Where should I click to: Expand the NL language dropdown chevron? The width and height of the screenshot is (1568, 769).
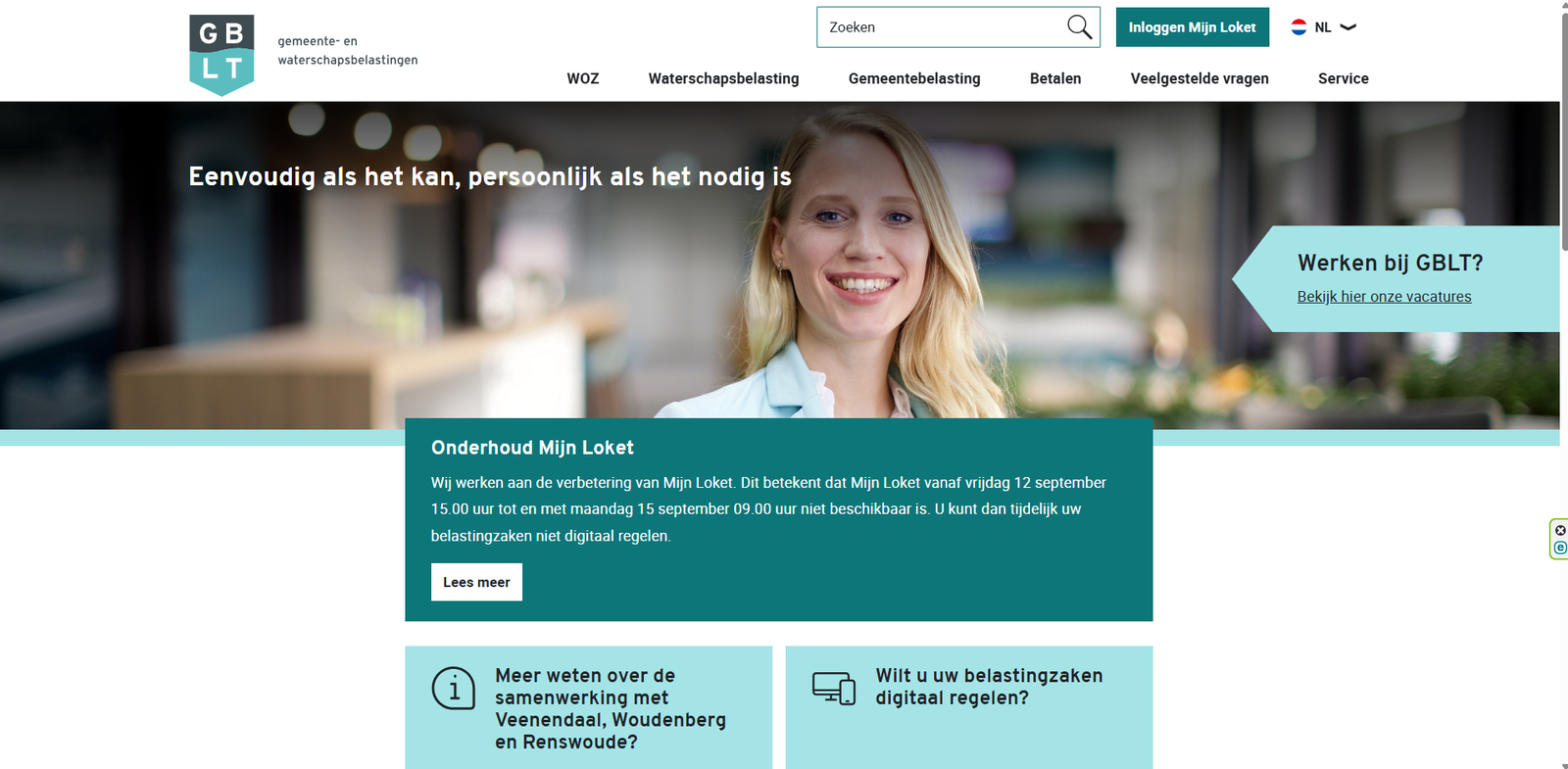(x=1348, y=27)
